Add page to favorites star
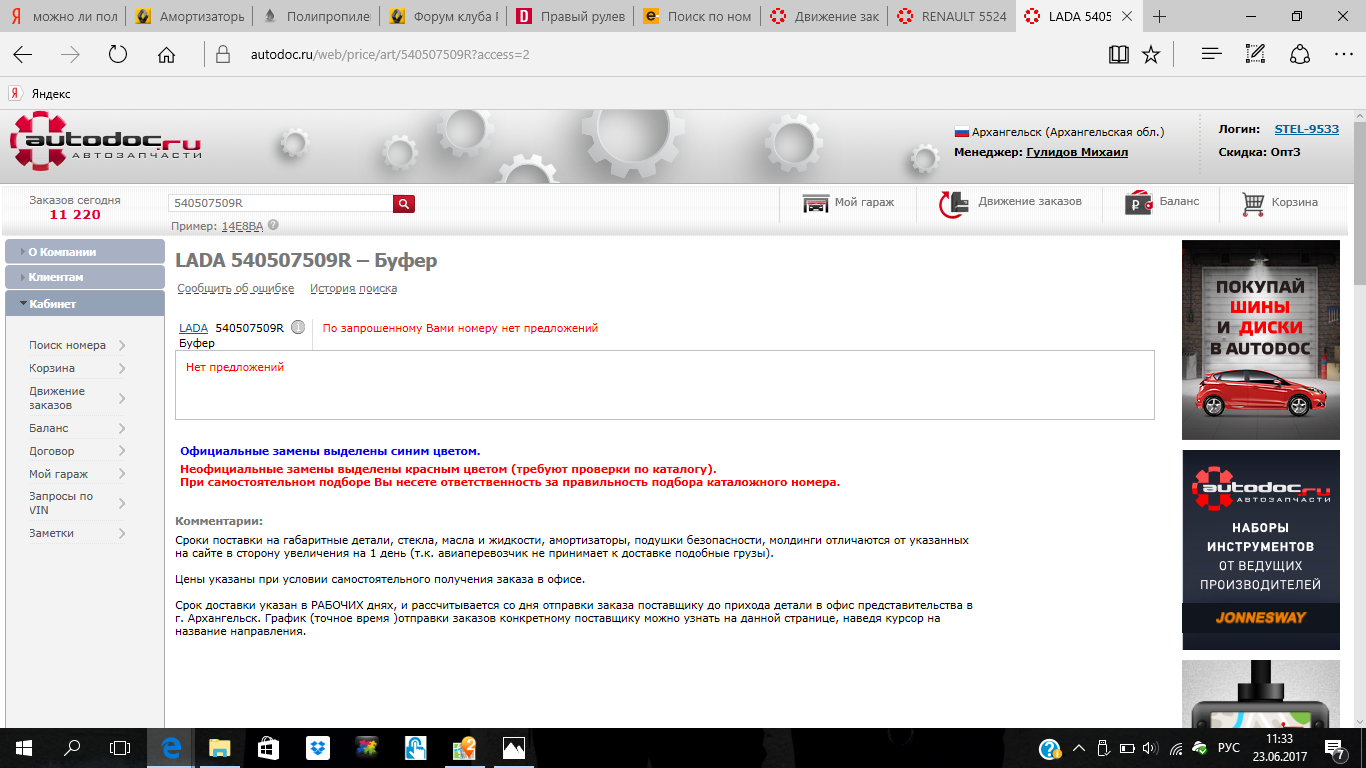 point(1151,55)
